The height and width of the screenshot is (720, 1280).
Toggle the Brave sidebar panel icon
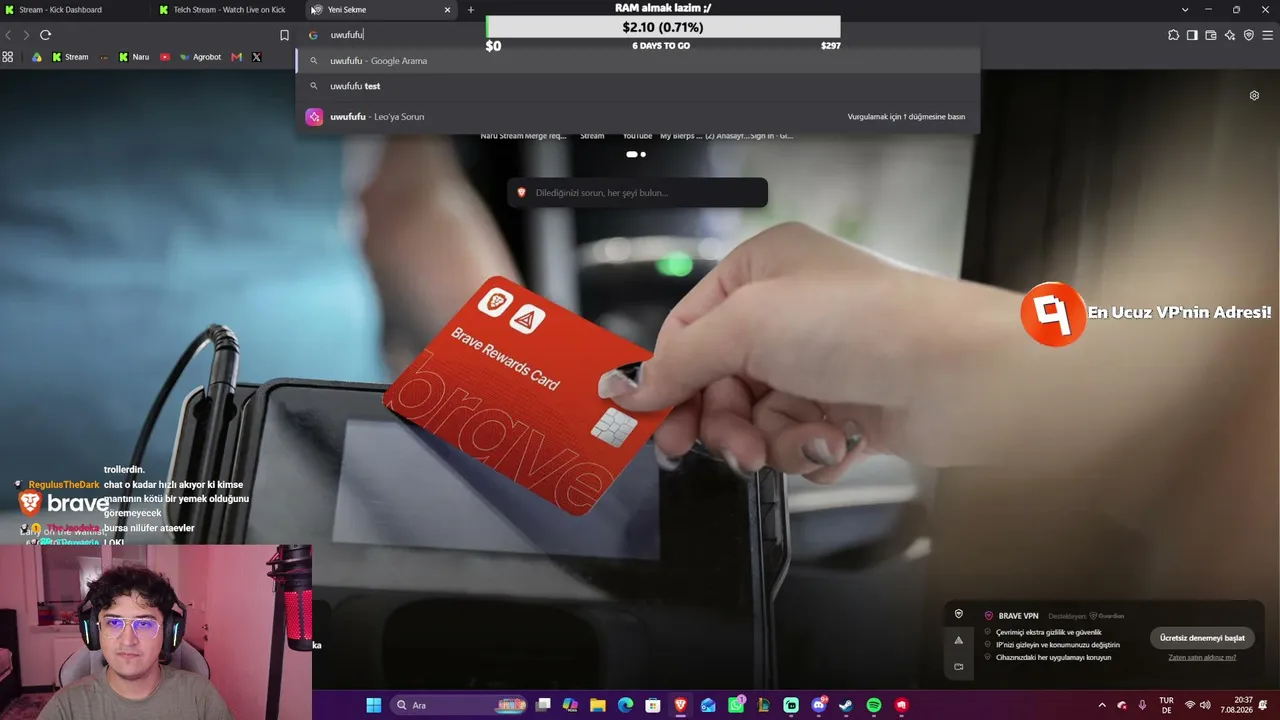click(x=1192, y=35)
